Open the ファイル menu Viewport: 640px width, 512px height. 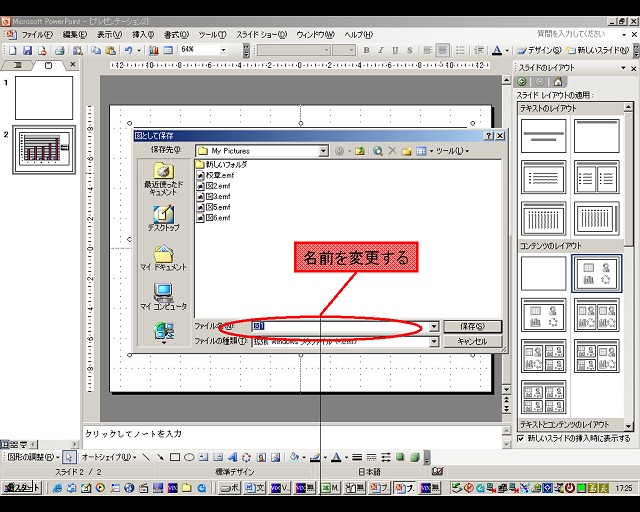tap(37, 35)
